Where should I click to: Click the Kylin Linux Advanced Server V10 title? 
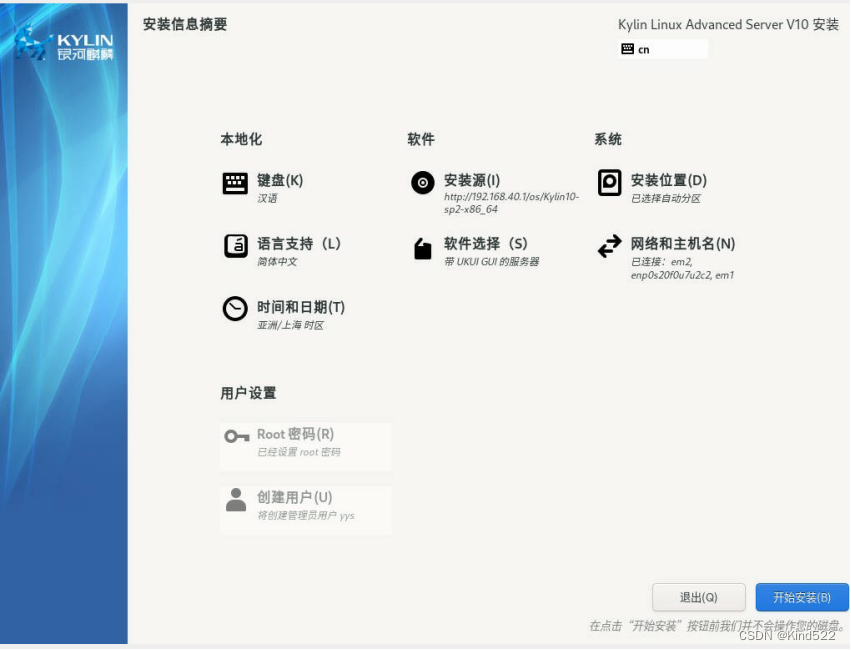coord(728,24)
